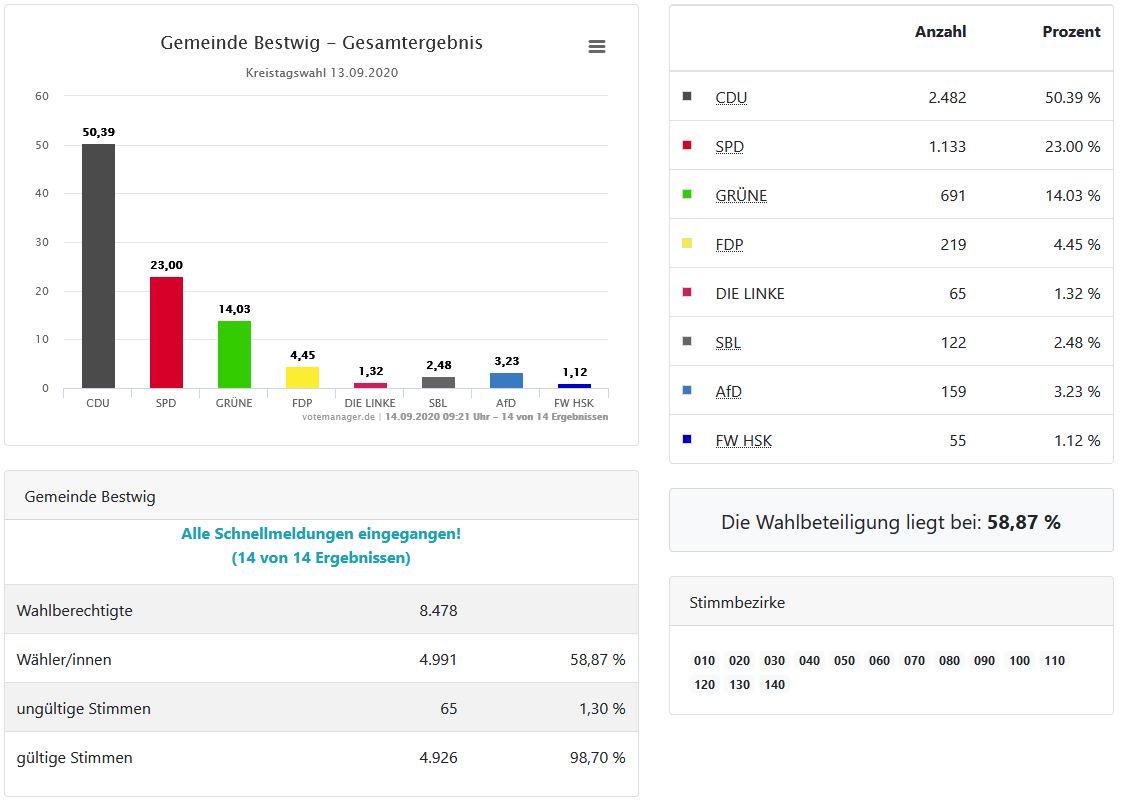Choose Stimmbezirk 100
This screenshot has width=1121, height=802.
1019,661
